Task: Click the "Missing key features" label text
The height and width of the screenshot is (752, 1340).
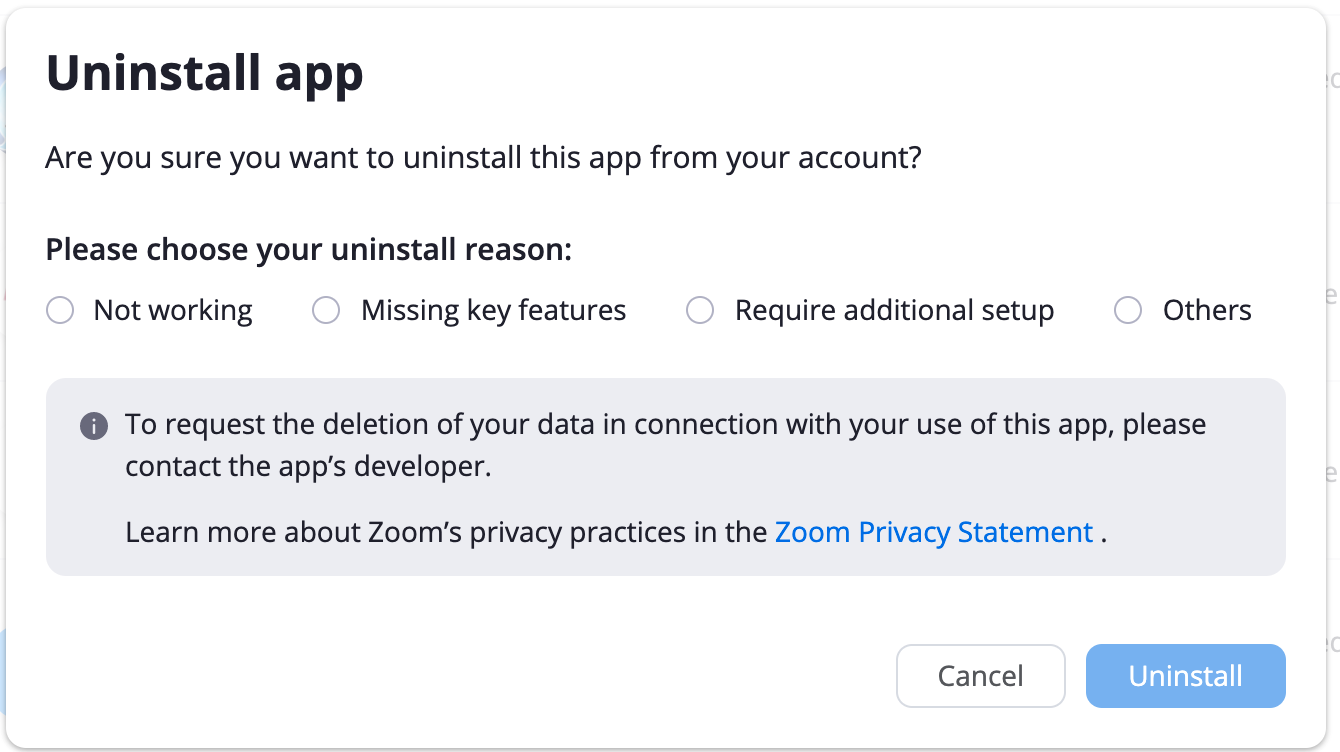Action: 493,311
